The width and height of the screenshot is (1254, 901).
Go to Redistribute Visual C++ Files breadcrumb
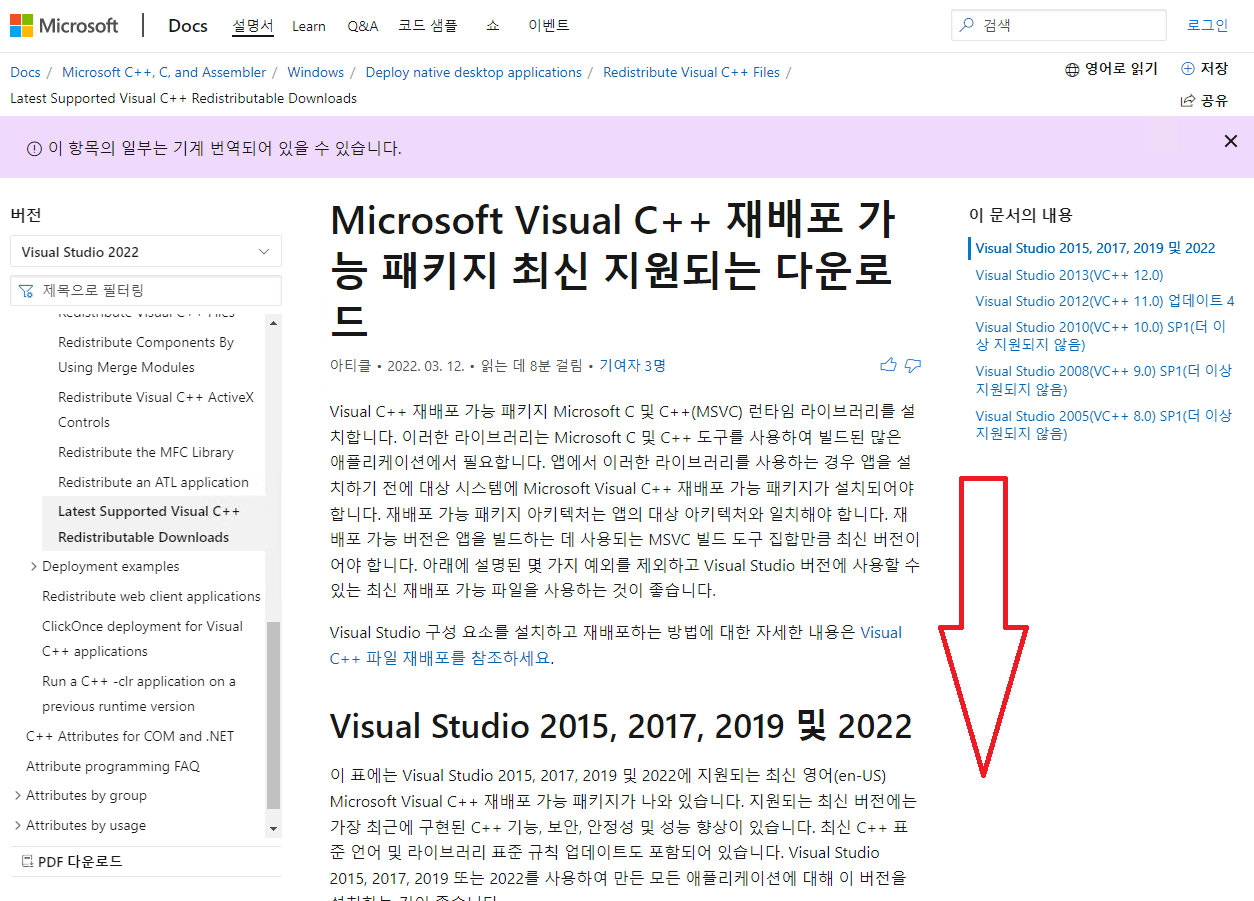691,72
